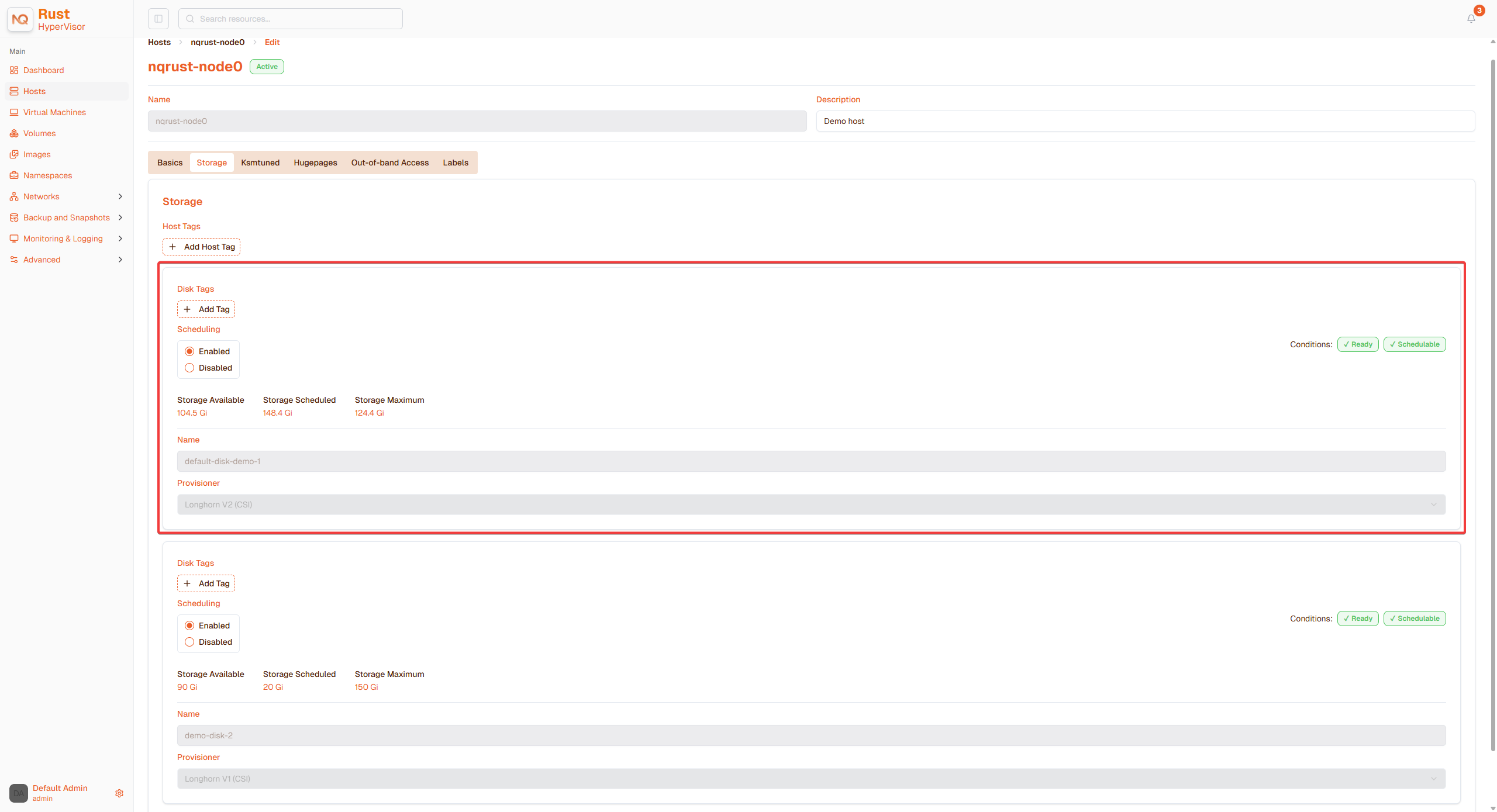Open user settings gear icon

[119, 793]
